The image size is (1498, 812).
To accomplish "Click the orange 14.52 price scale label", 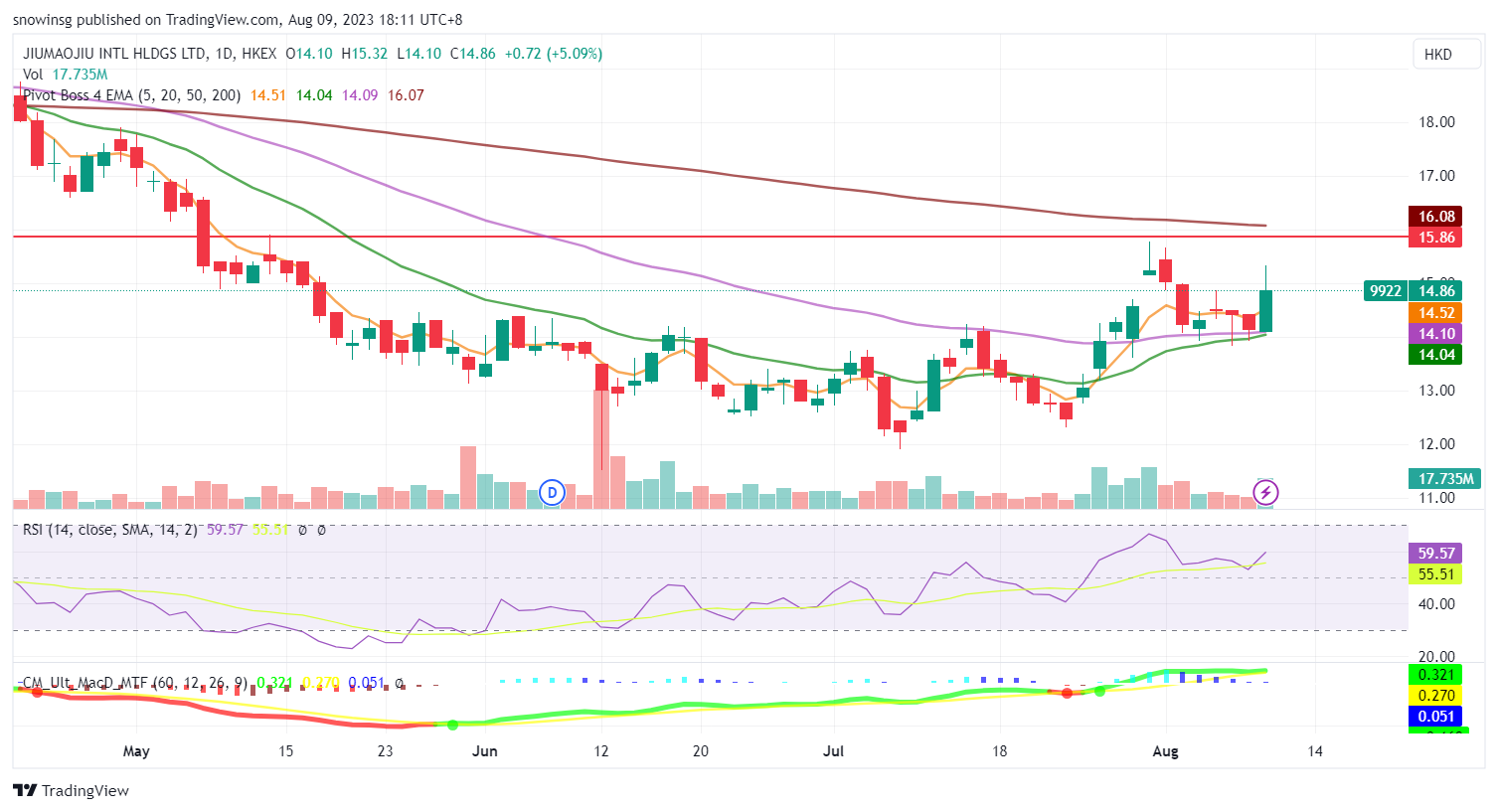I will point(1436,313).
